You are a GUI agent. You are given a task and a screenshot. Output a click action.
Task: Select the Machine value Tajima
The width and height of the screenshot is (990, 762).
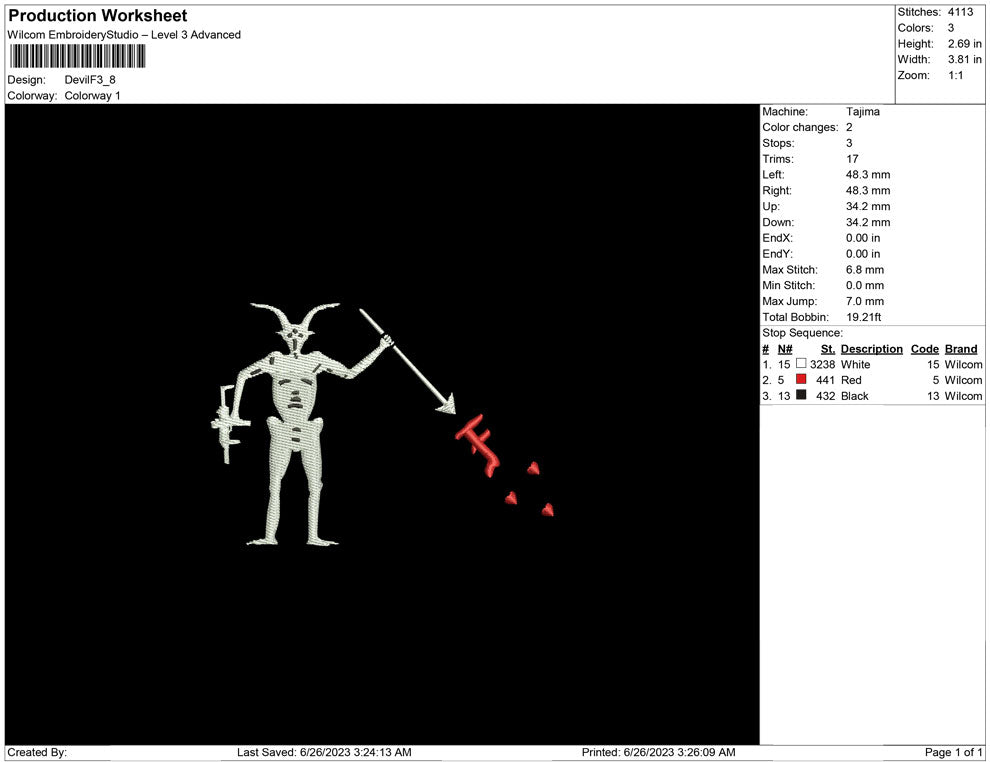coord(862,111)
